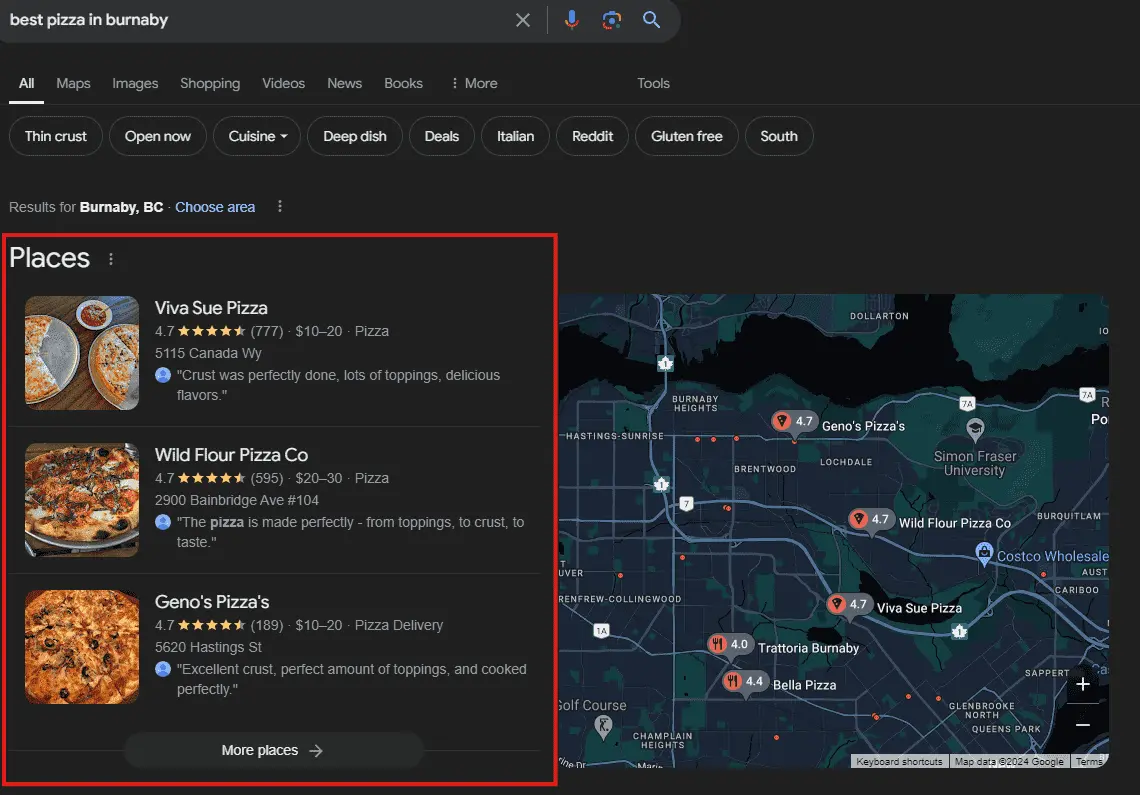The width and height of the screenshot is (1140, 795).
Task: Open the three-dot menu next to Places
Action: point(111,259)
